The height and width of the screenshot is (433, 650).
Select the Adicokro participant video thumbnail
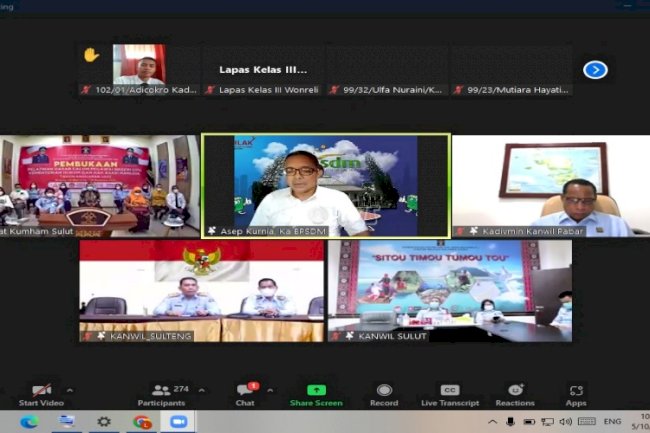[138, 64]
